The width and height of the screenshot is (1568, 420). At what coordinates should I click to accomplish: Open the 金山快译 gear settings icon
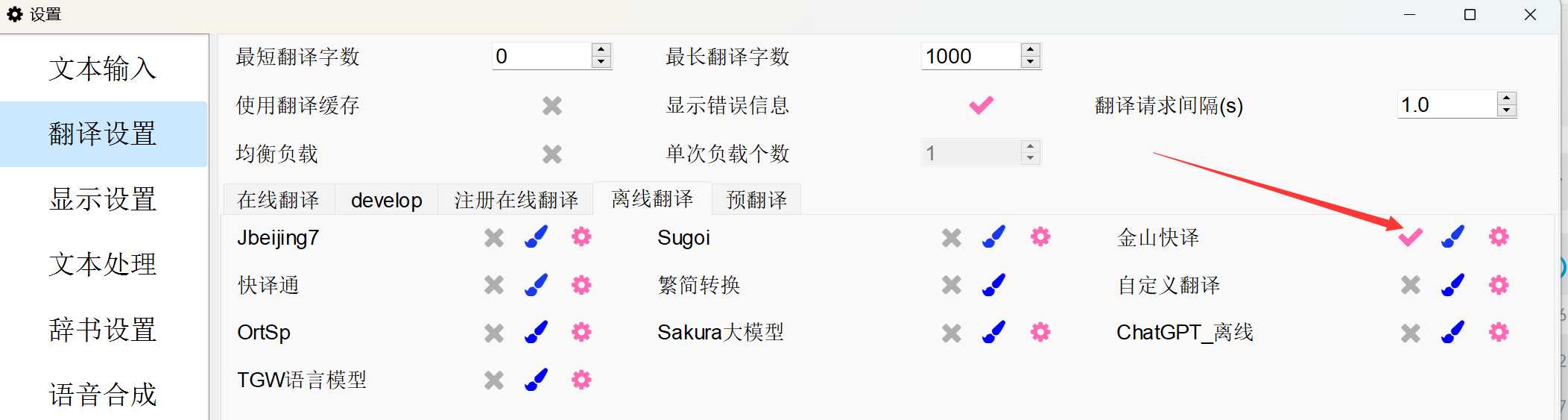click(1499, 237)
